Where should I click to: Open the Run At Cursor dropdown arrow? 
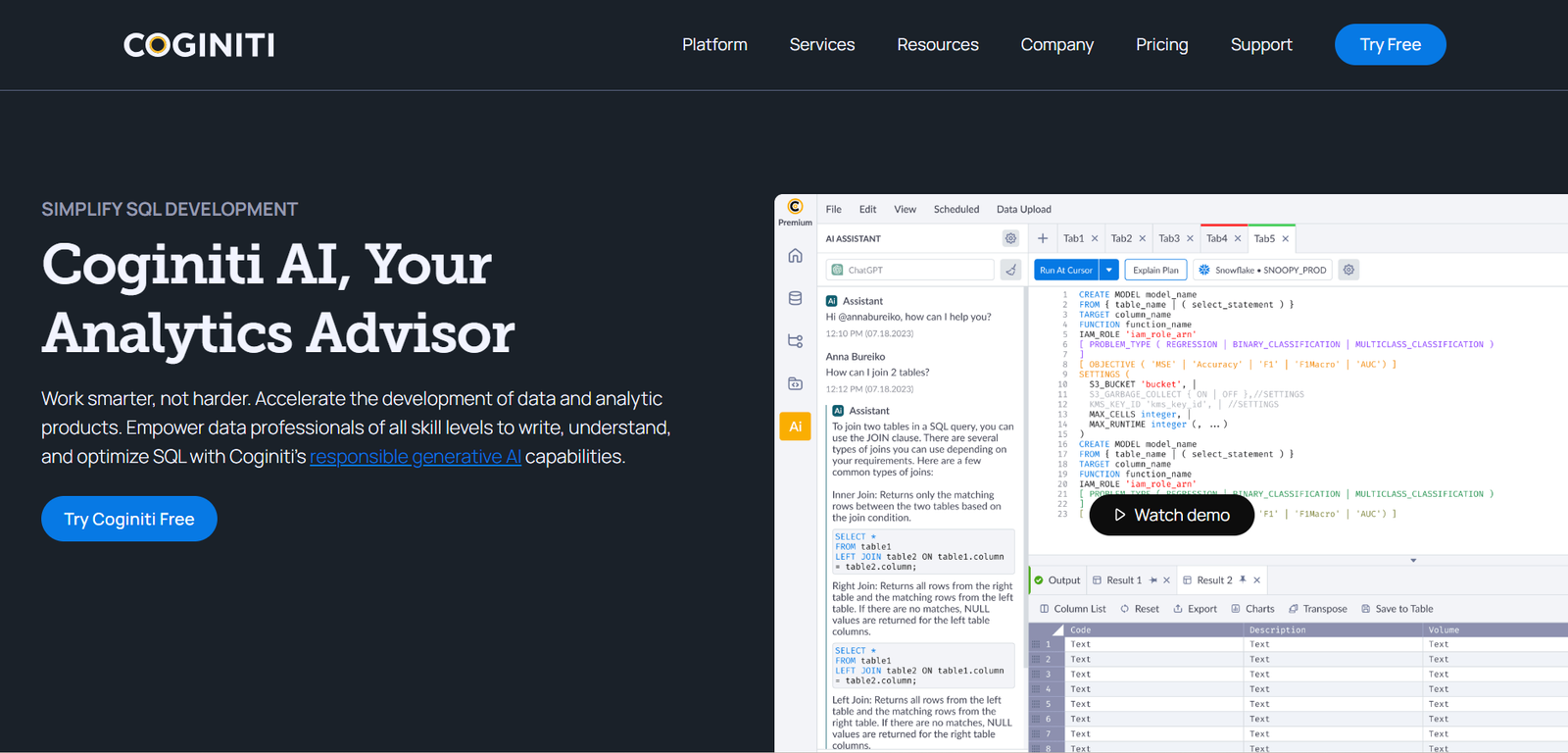[1109, 270]
